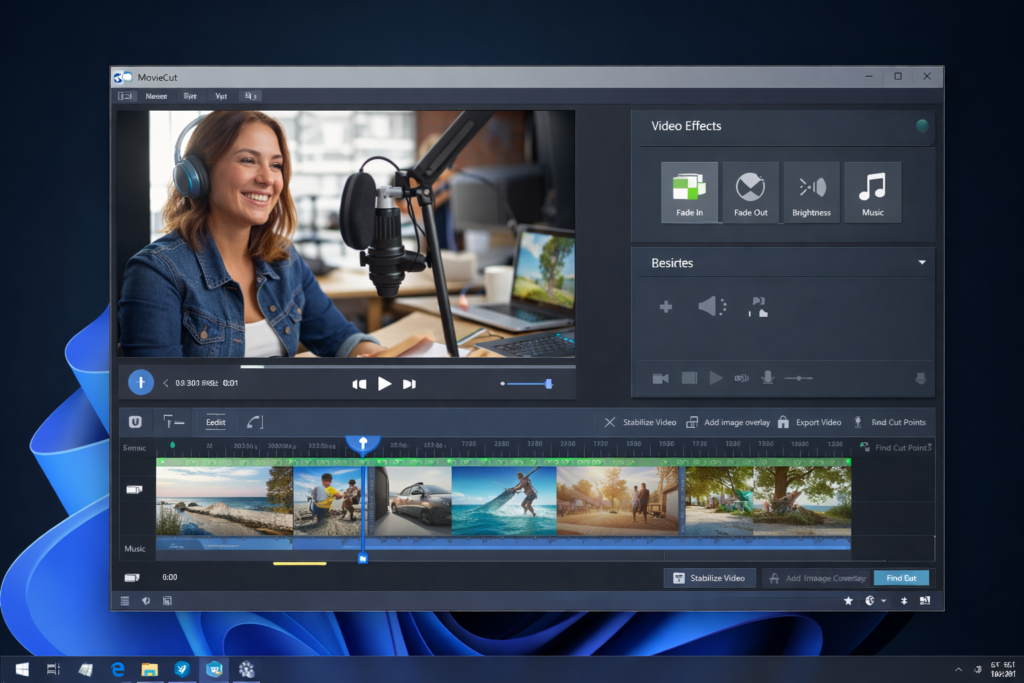The image size is (1024, 683).
Task: Expand the Find Cut Points dropdown on the right
Action: tap(893, 448)
